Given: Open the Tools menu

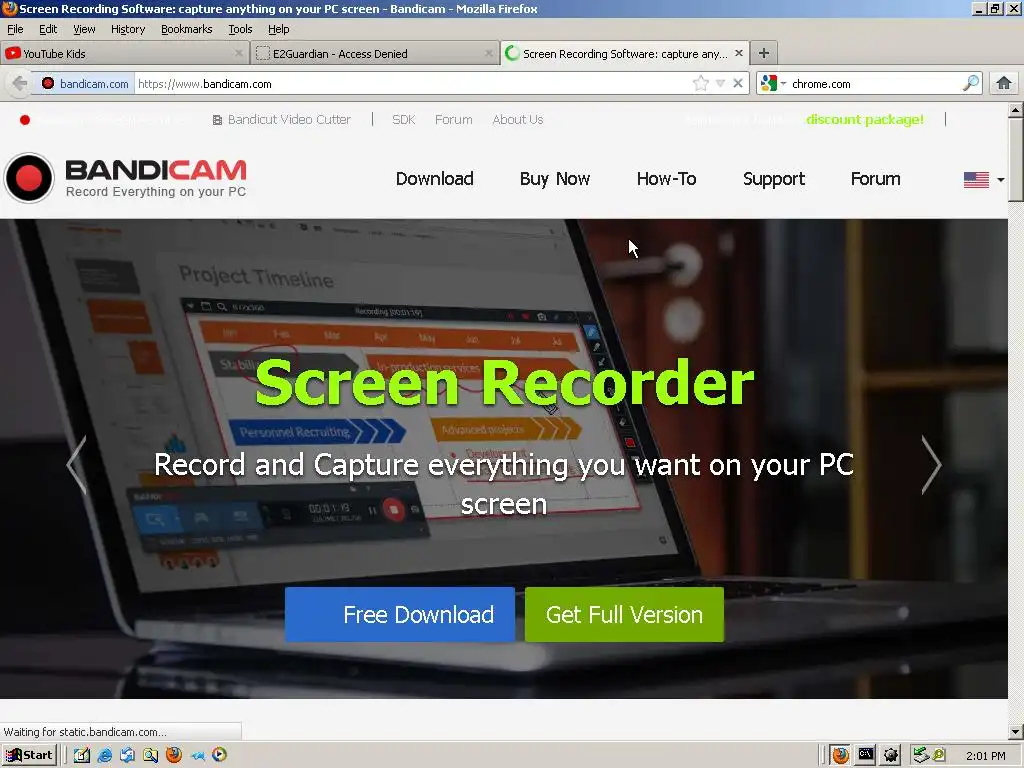Looking at the screenshot, I should 240,29.
